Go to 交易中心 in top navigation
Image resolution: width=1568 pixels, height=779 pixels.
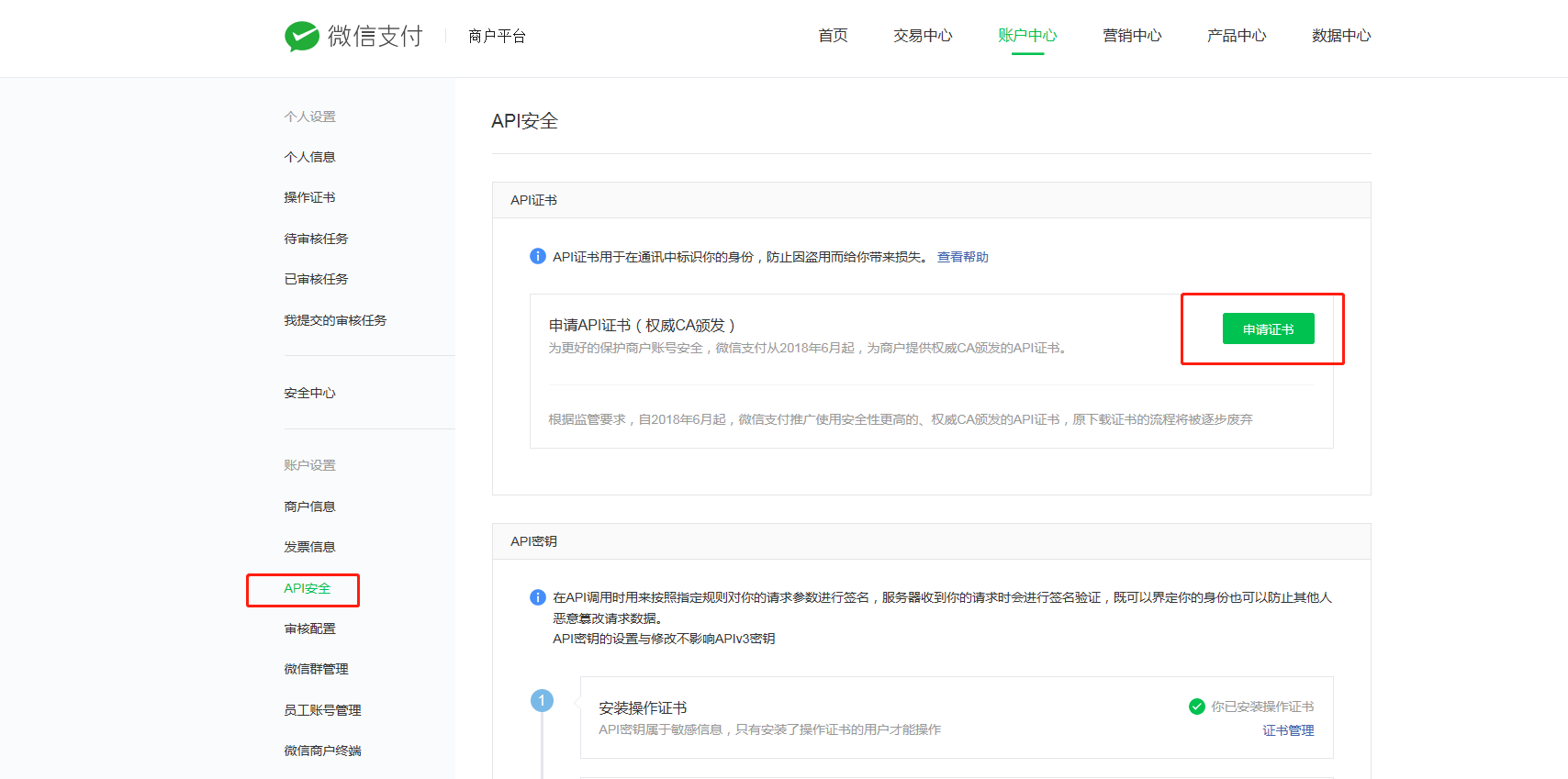tap(924, 36)
